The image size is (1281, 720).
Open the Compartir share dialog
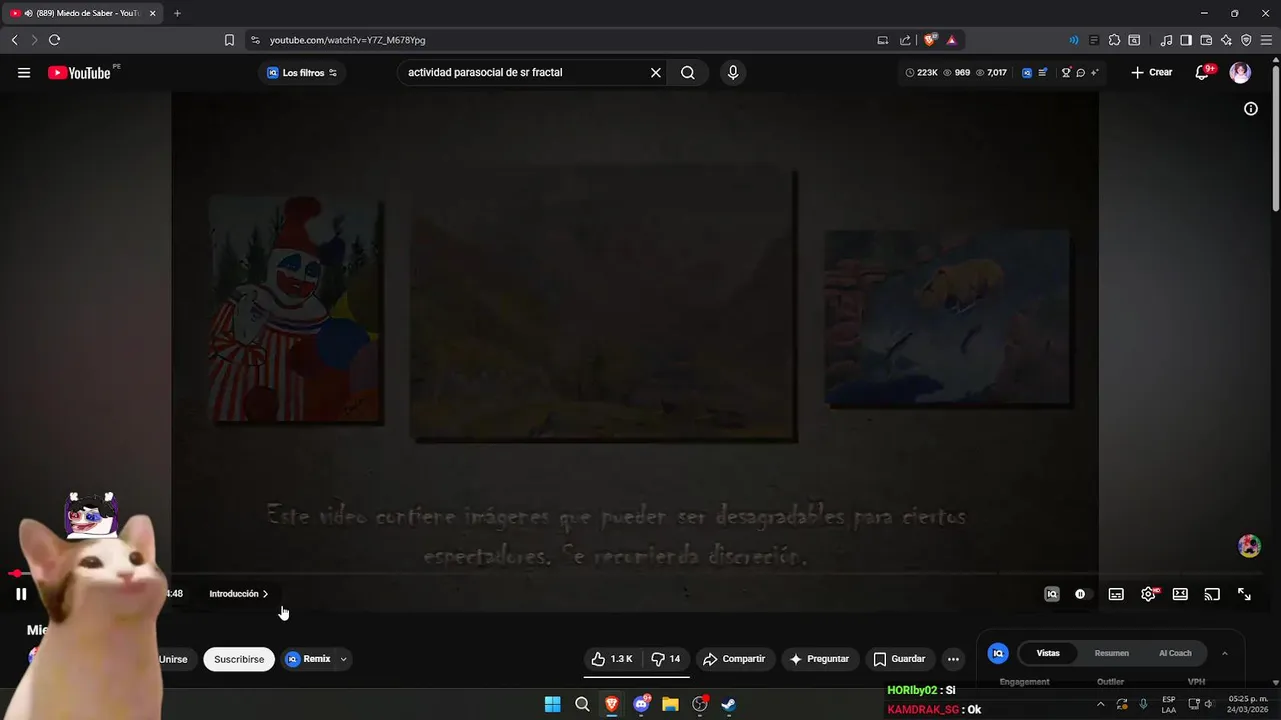pyautogui.click(x=734, y=659)
